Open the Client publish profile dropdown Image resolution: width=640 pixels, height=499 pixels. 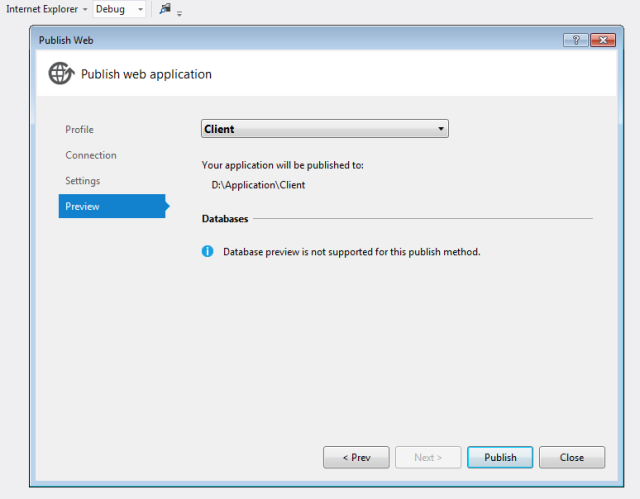[x=325, y=129]
